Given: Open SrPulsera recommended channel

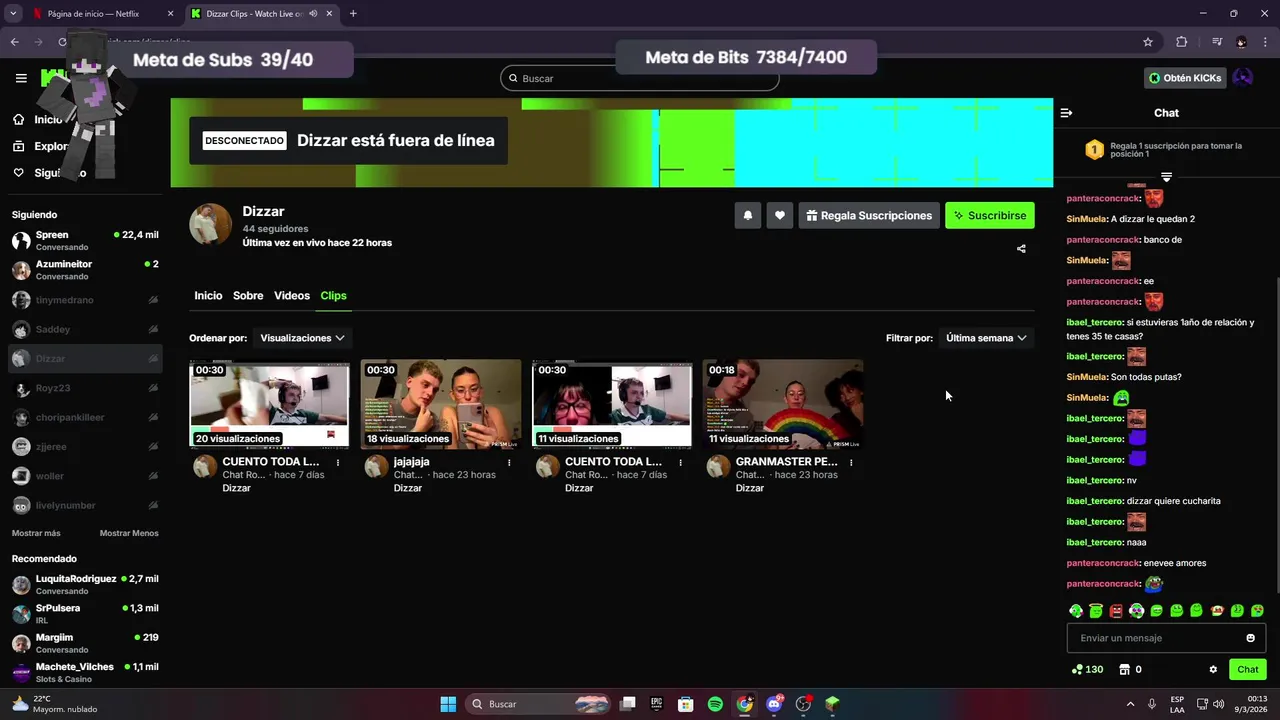Looking at the screenshot, I should point(85,613).
